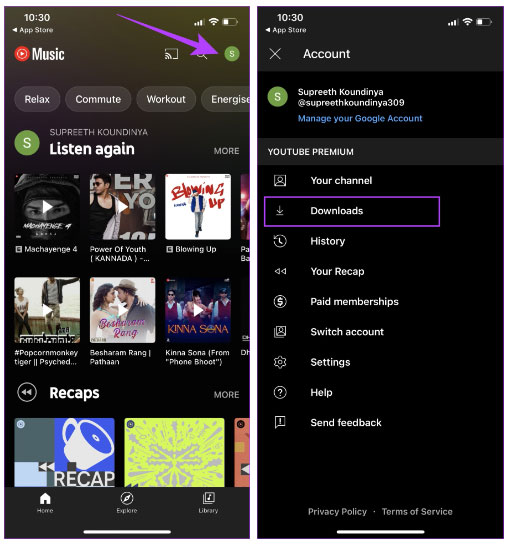
Task: Tap the Your channel person icon
Action: click(280, 180)
